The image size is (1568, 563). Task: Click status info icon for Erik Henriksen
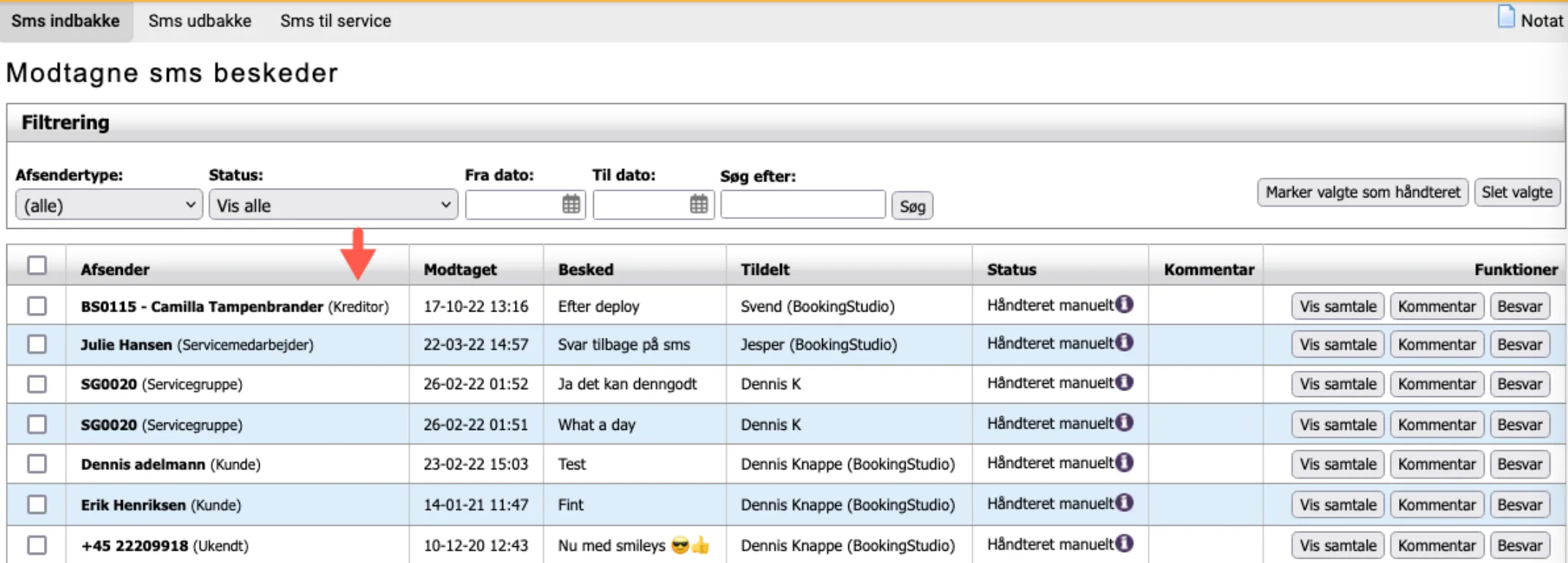tap(1125, 503)
